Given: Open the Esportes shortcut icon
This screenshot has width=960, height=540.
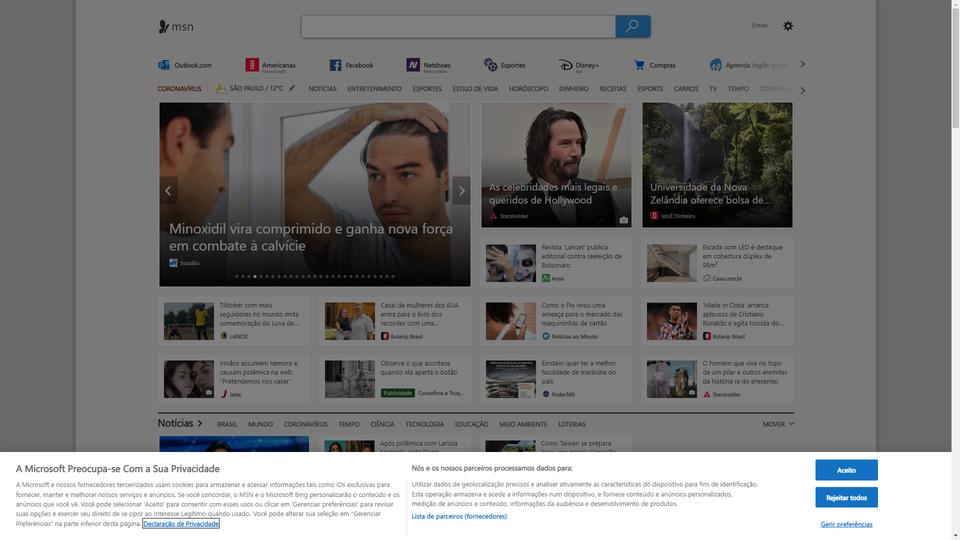Looking at the screenshot, I should [x=490, y=65].
